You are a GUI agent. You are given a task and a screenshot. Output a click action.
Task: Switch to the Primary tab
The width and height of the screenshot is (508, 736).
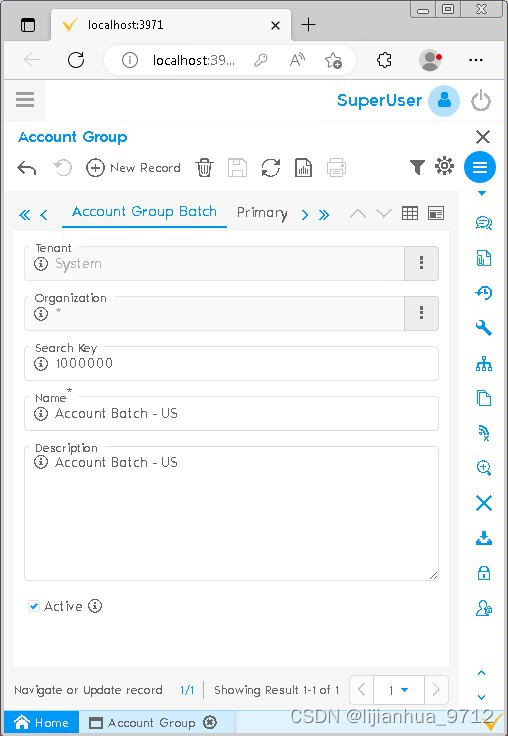(x=262, y=213)
